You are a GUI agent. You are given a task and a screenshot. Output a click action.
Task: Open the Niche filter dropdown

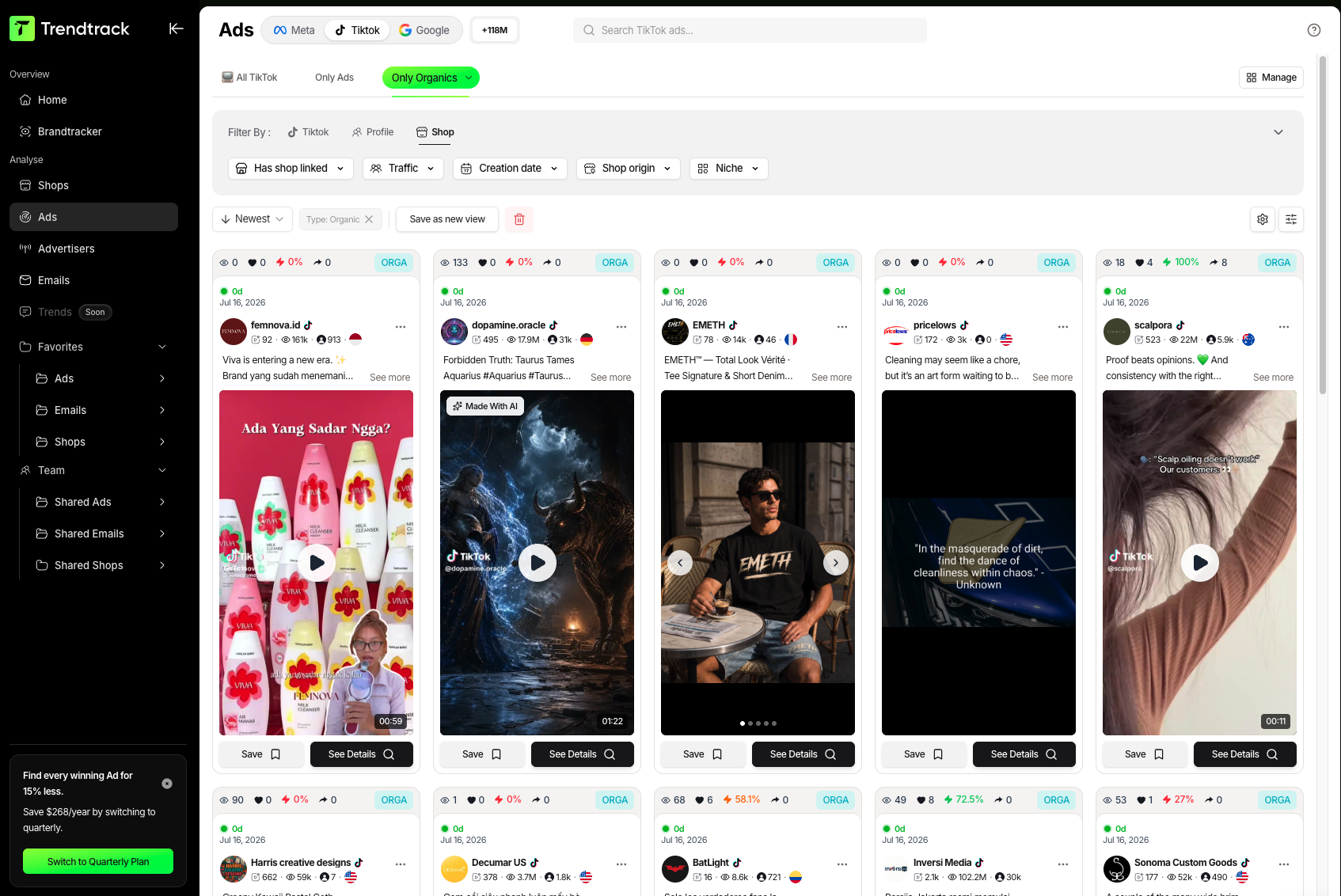[x=728, y=169]
